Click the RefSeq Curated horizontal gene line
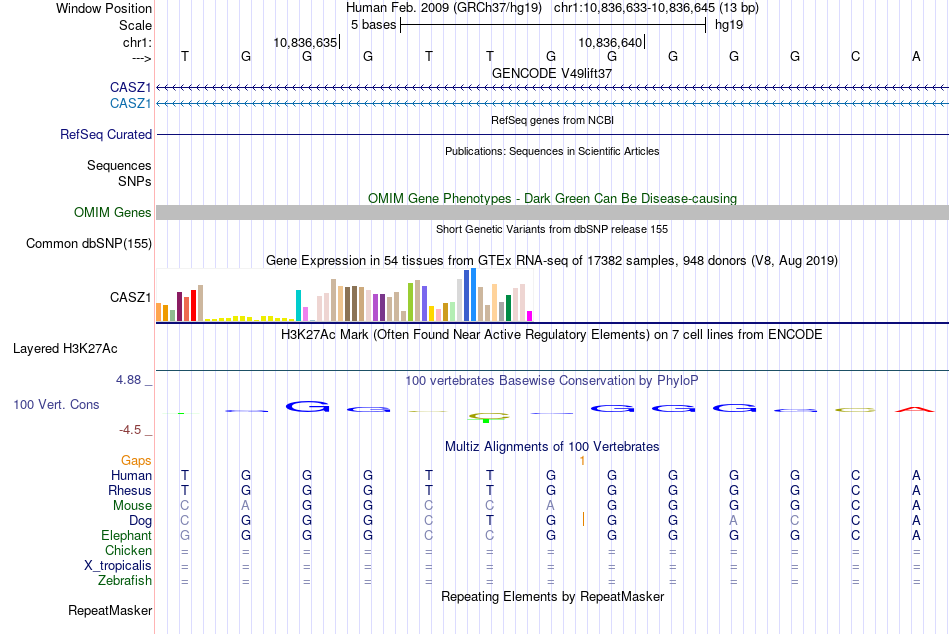 pyautogui.click(x=552, y=135)
